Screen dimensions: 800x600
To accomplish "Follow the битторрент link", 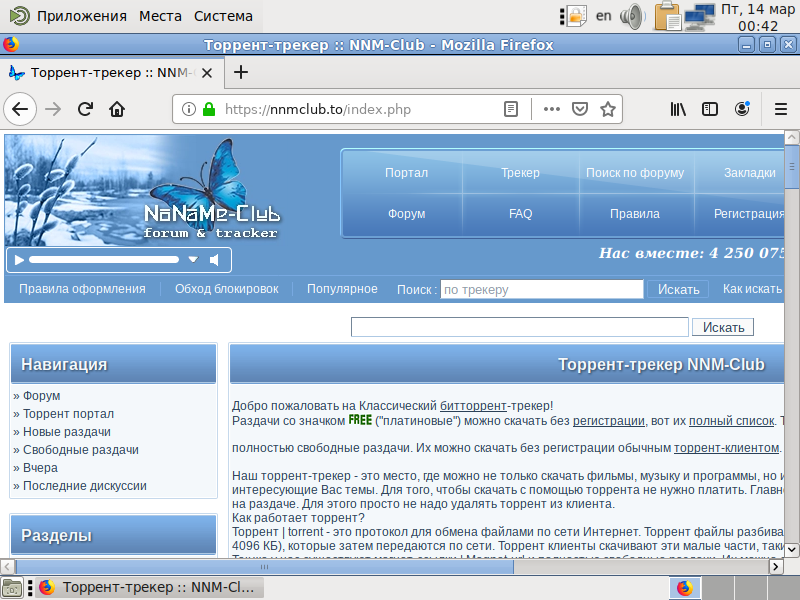I will [473, 406].
